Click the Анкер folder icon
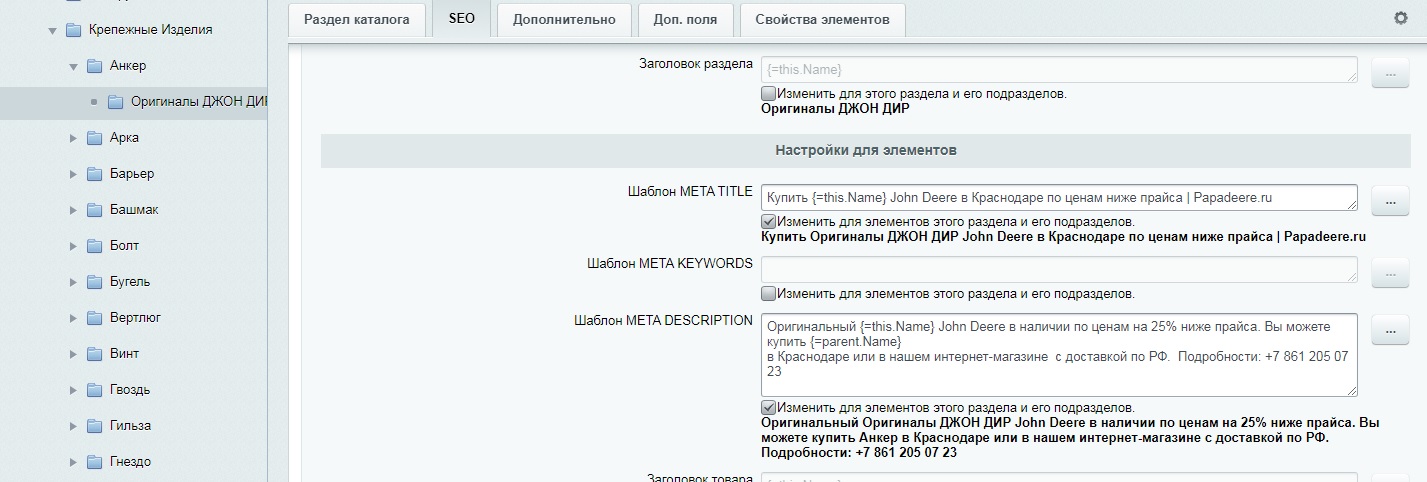Viewport: 1427px width, 482px height. [x=95, y=66]
